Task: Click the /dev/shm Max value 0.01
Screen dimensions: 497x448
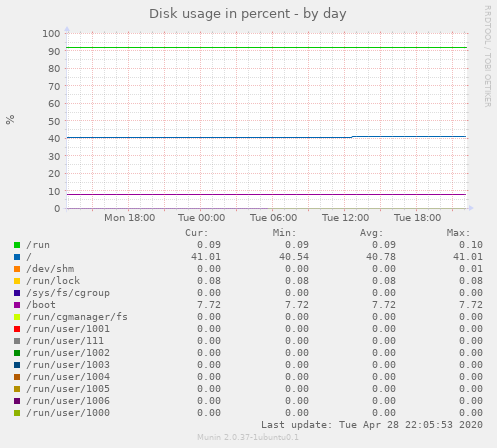Action: (471, 269)
